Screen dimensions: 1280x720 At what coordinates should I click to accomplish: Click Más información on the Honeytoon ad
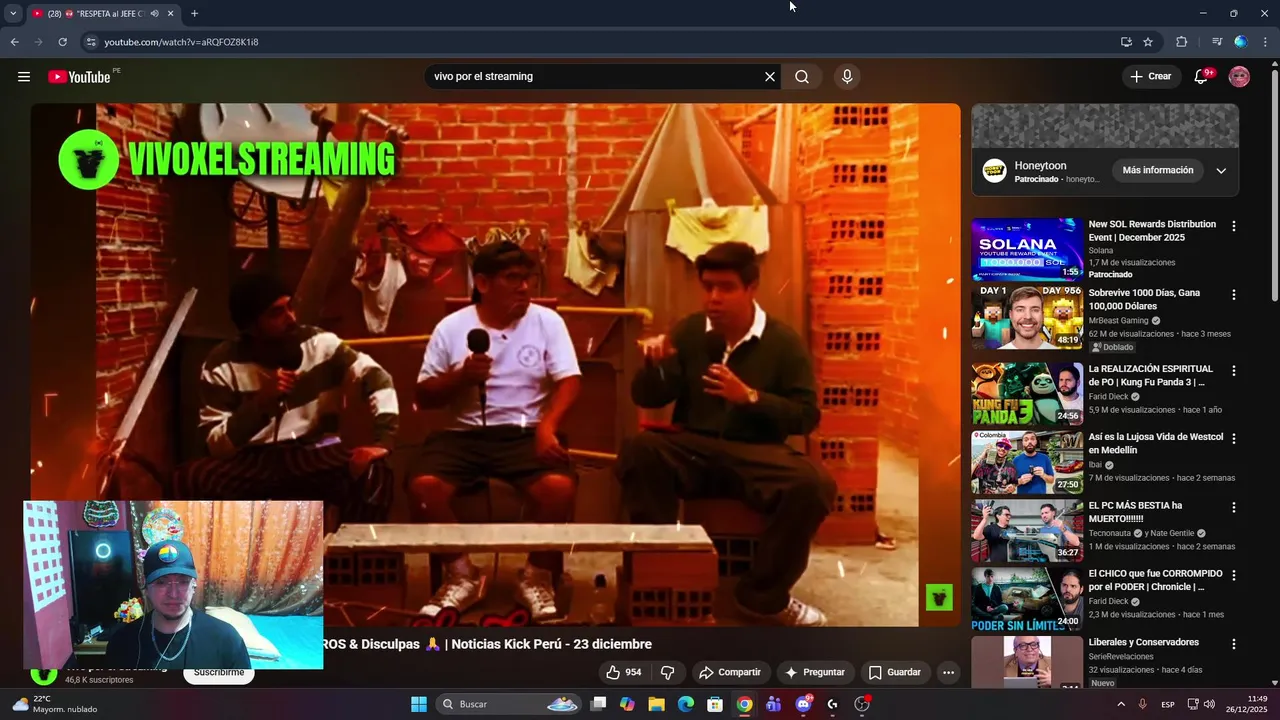[1157, 170]
